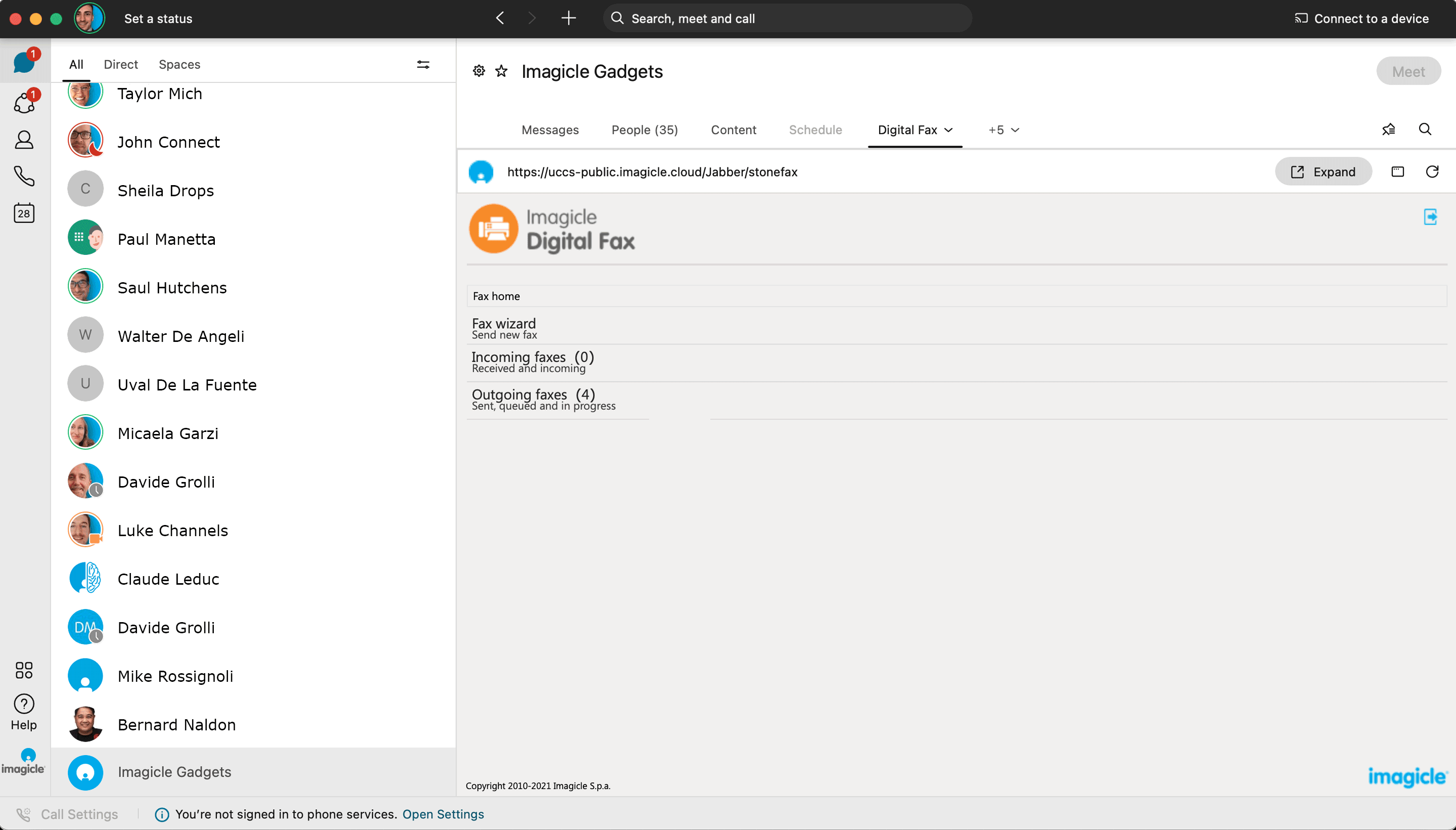Open the Contacts icon in sidebar
This screenshot has width=1456, height=830.
[24, 140]
